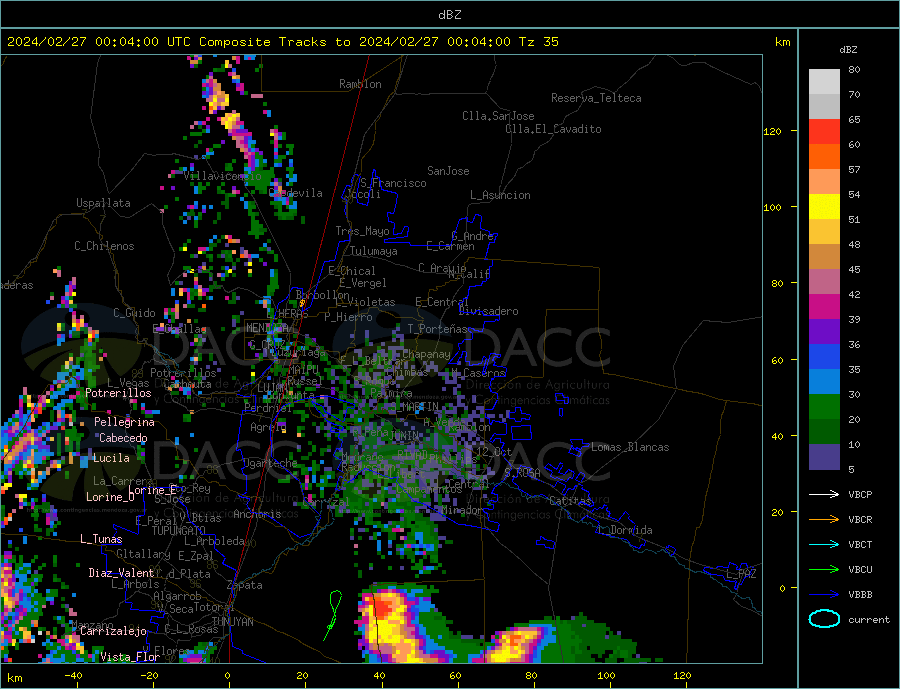Click the L_Asuncion map label
The width and height of the screenshot is (900, 689).
500,195
